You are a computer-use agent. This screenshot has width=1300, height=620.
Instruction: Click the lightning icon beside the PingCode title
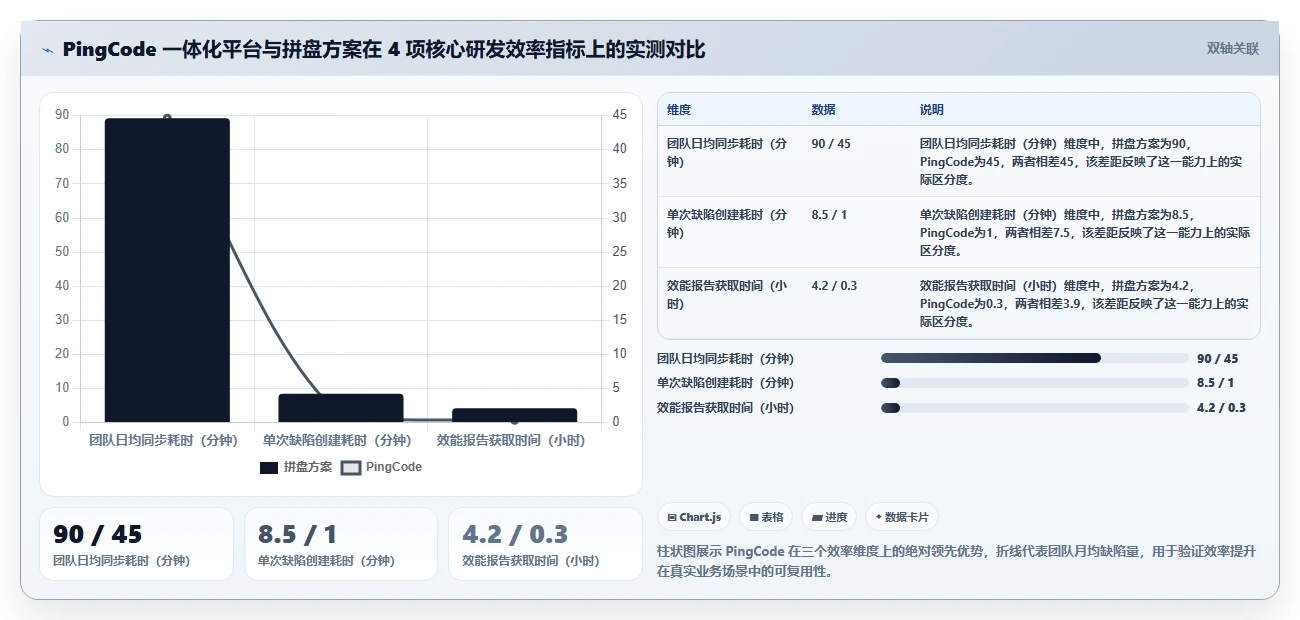[x=47, y=50]
